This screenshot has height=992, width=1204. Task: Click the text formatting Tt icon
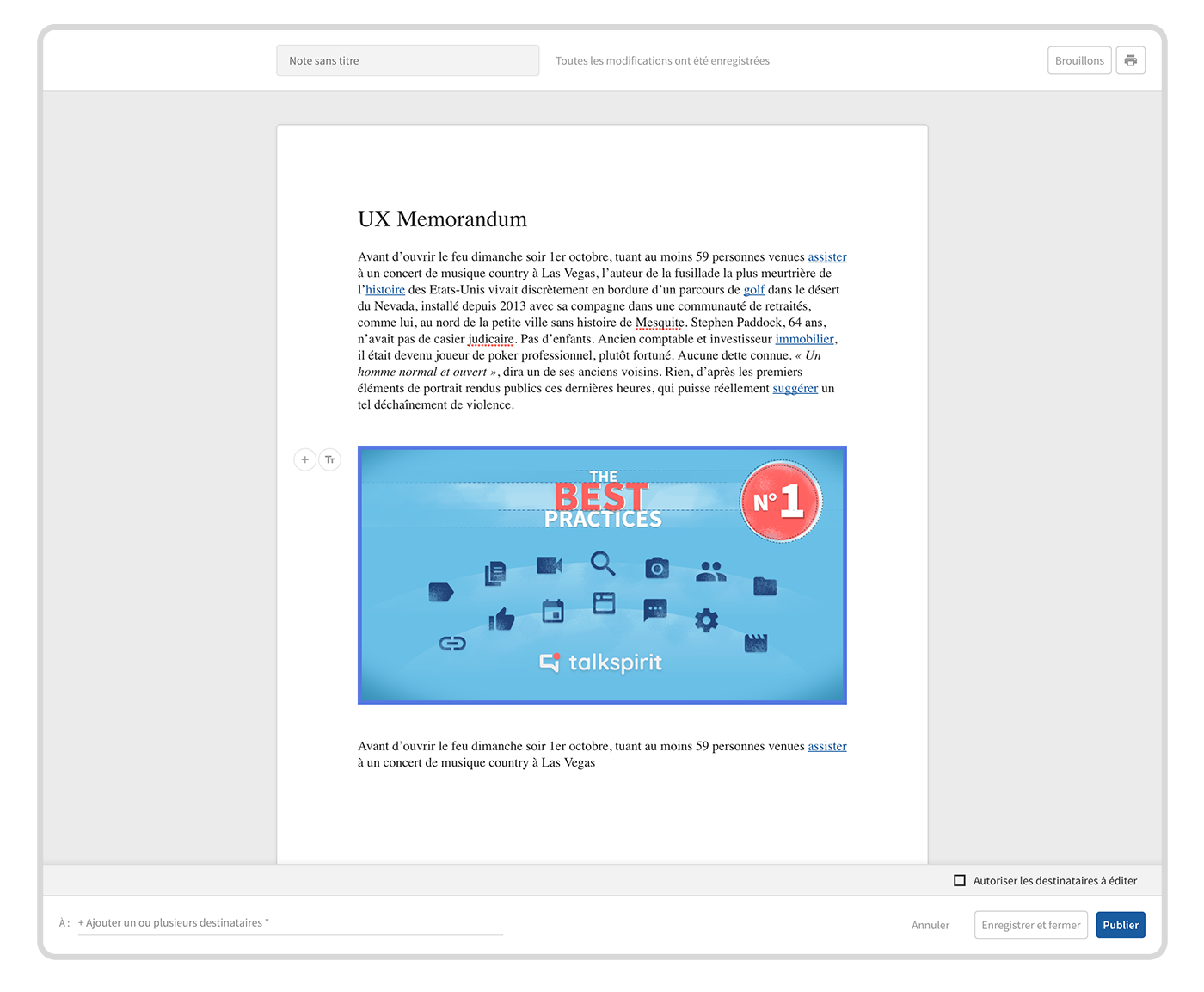coord(330,459)
